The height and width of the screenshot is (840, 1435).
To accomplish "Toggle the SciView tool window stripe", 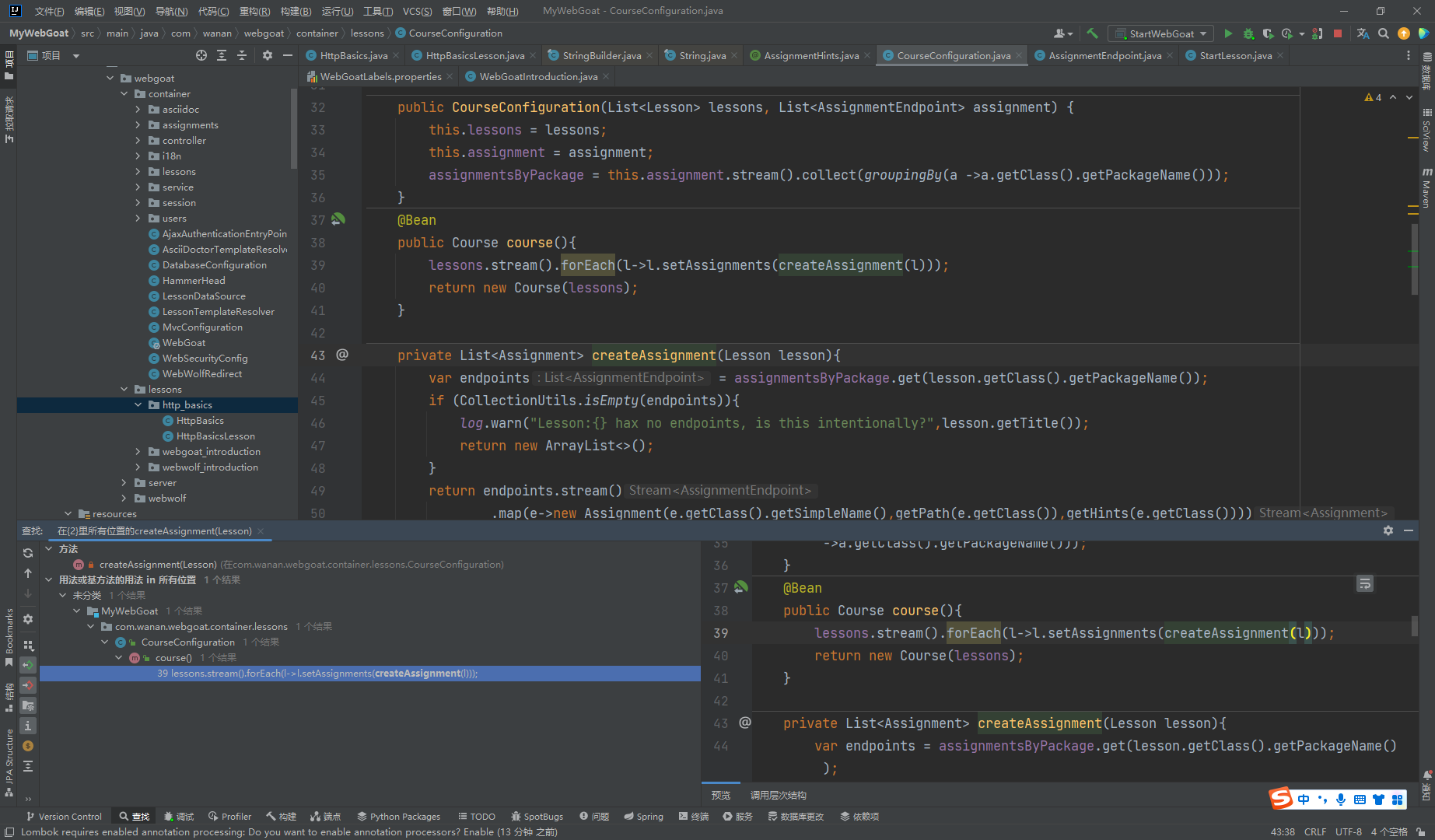I will (1426, 129).
